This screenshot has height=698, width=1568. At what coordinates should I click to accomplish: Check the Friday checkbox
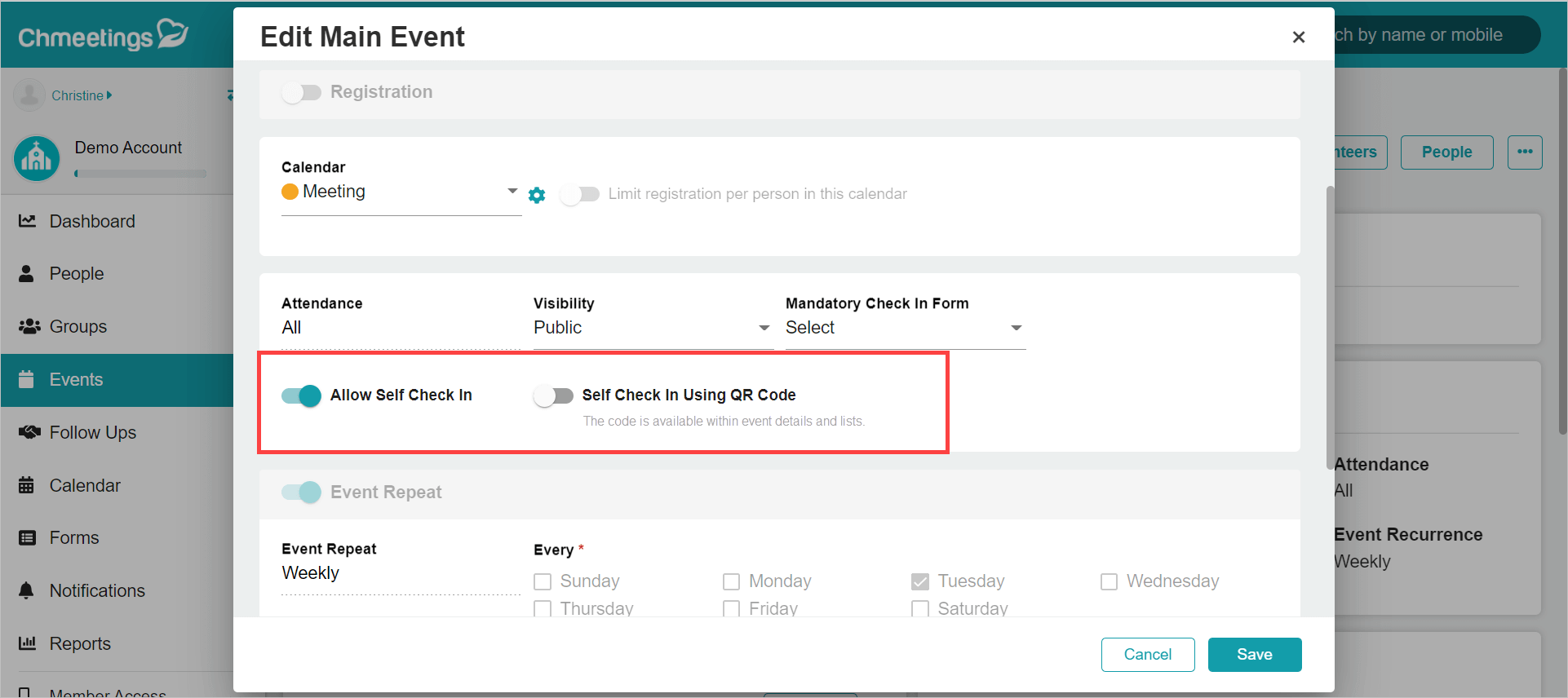coord(732,608)
